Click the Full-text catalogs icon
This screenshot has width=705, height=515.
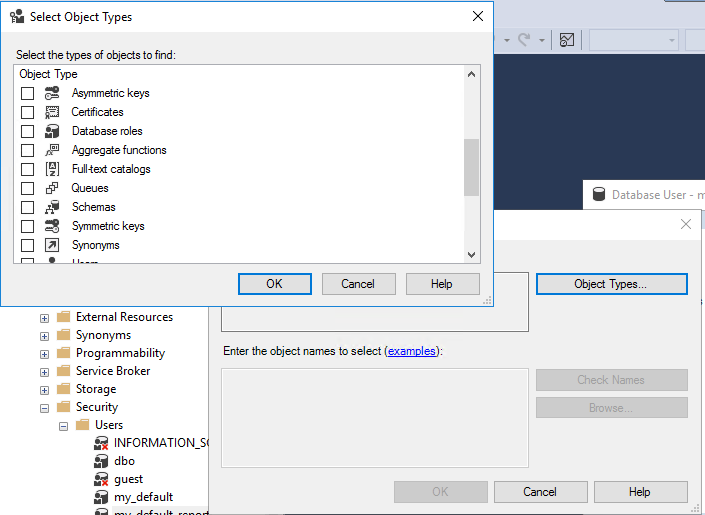52,169
